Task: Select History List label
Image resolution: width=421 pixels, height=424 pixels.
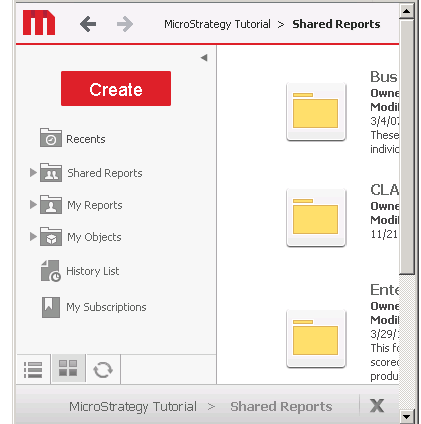Action: pyautogui.click(x=92, y=271)
